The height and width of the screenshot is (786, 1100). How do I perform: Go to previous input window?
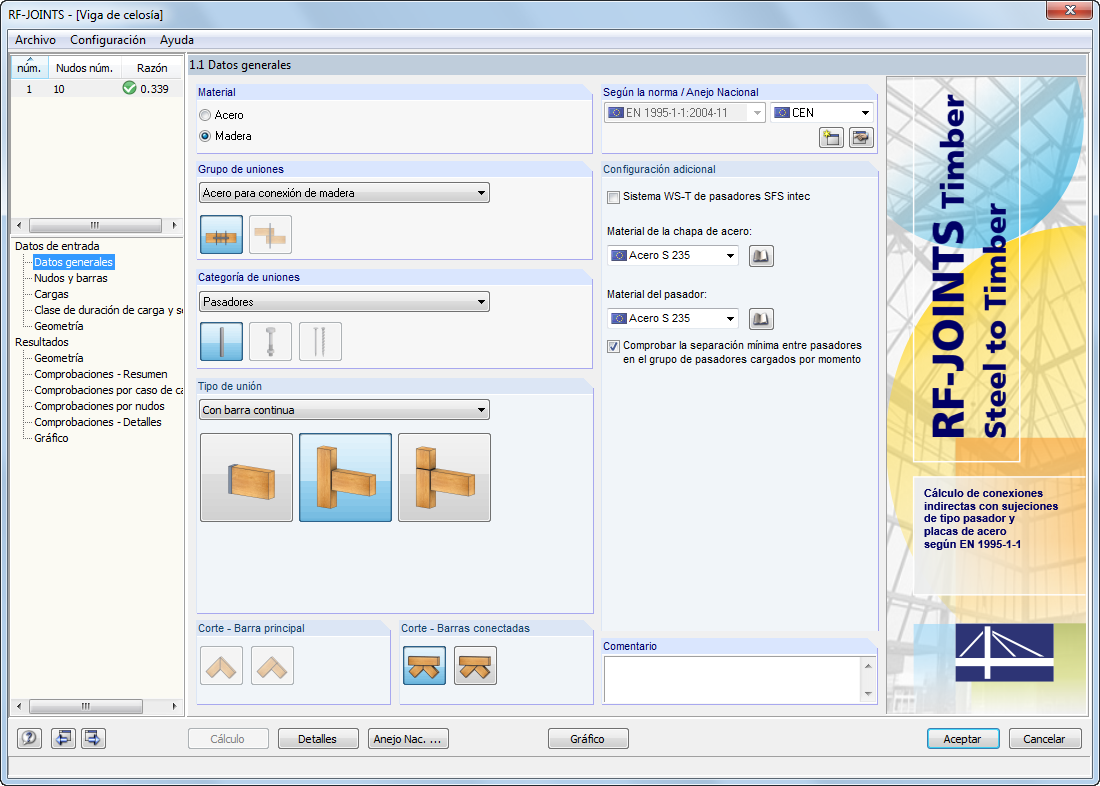pyautogui.click(x=63, y=738)
